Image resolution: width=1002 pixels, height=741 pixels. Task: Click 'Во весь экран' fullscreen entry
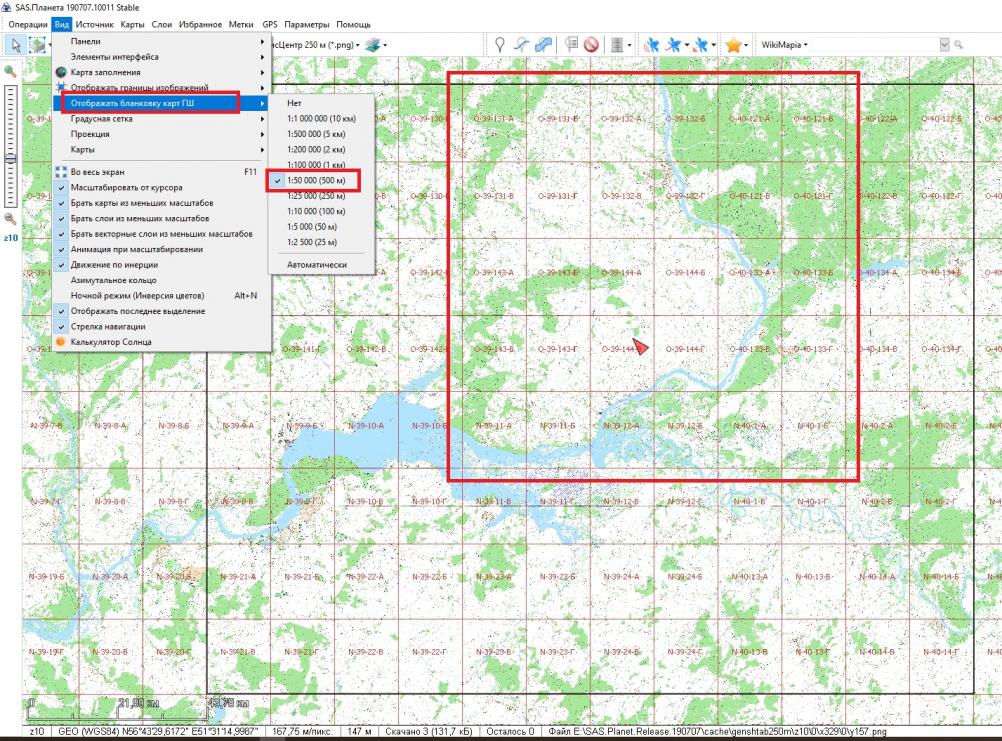[x=97, y=172]
